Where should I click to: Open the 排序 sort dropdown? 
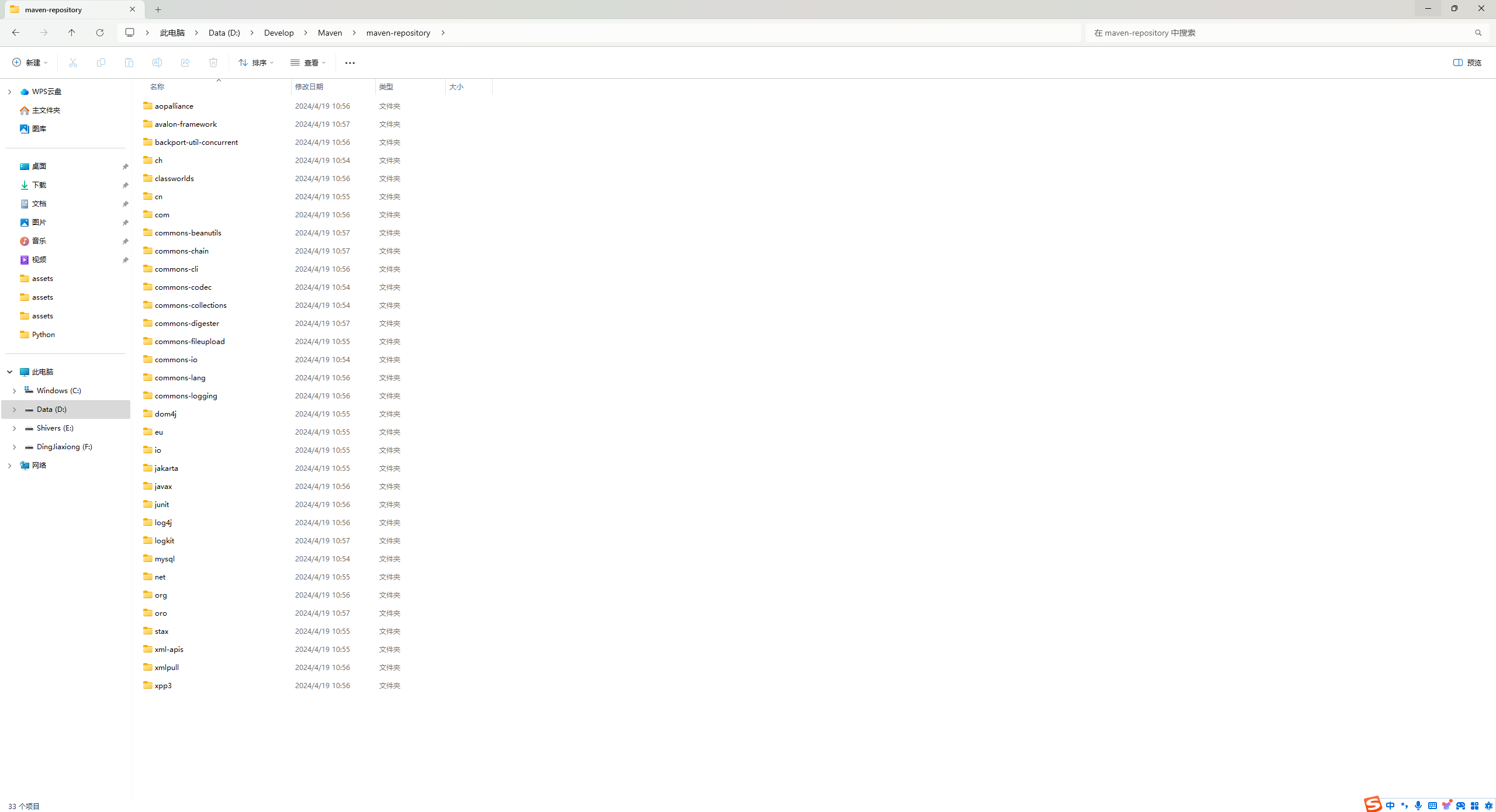(x=256, y=63)
